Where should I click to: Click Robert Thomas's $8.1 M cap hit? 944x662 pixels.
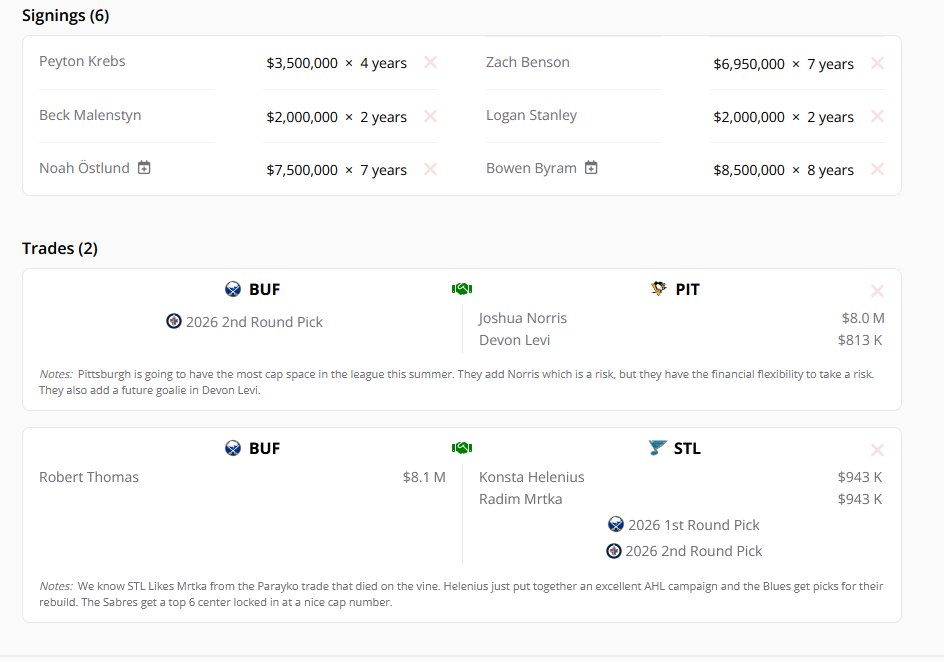pos(424,477)
